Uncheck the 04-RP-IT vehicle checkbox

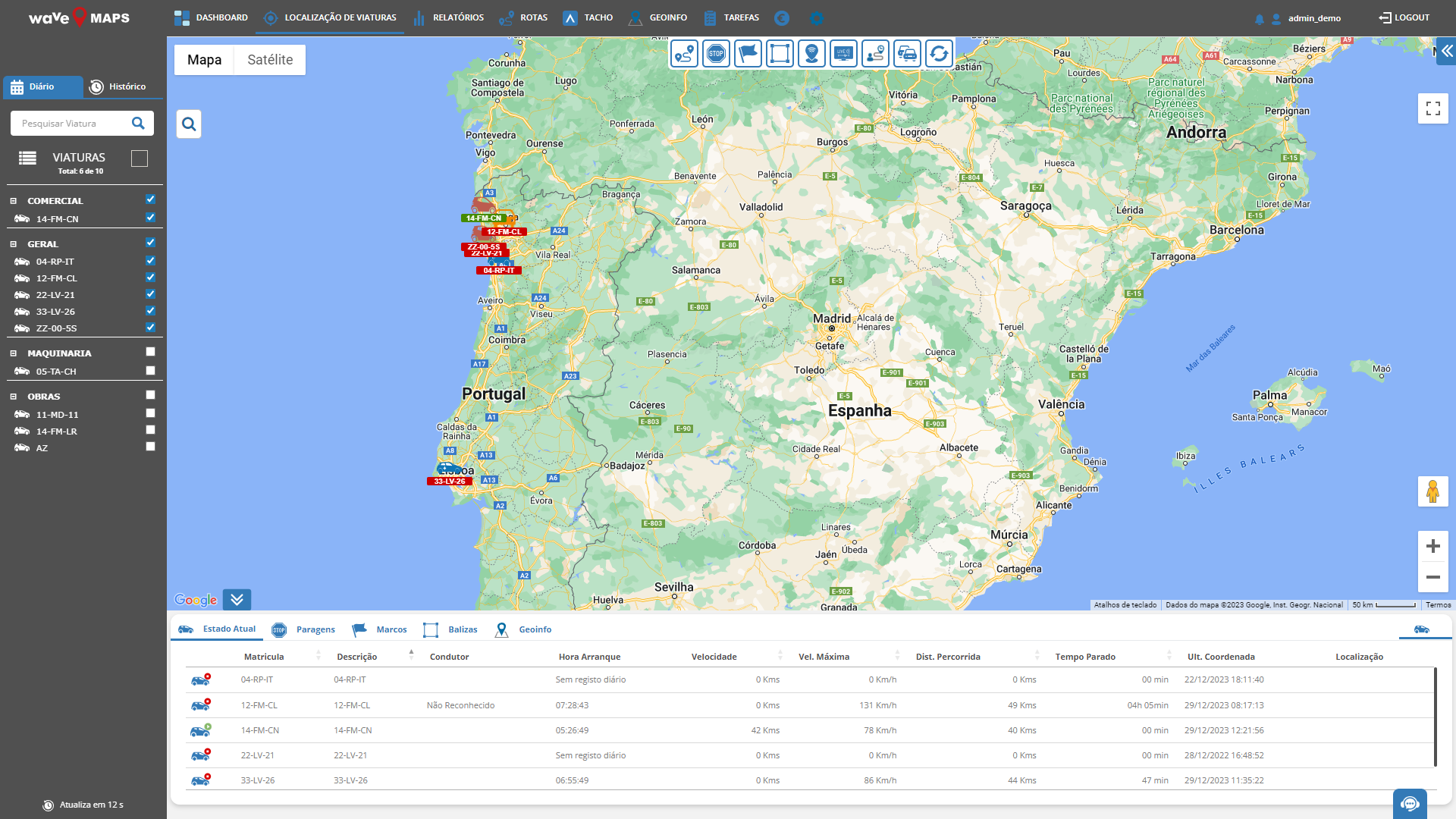[x=150, y=261]
